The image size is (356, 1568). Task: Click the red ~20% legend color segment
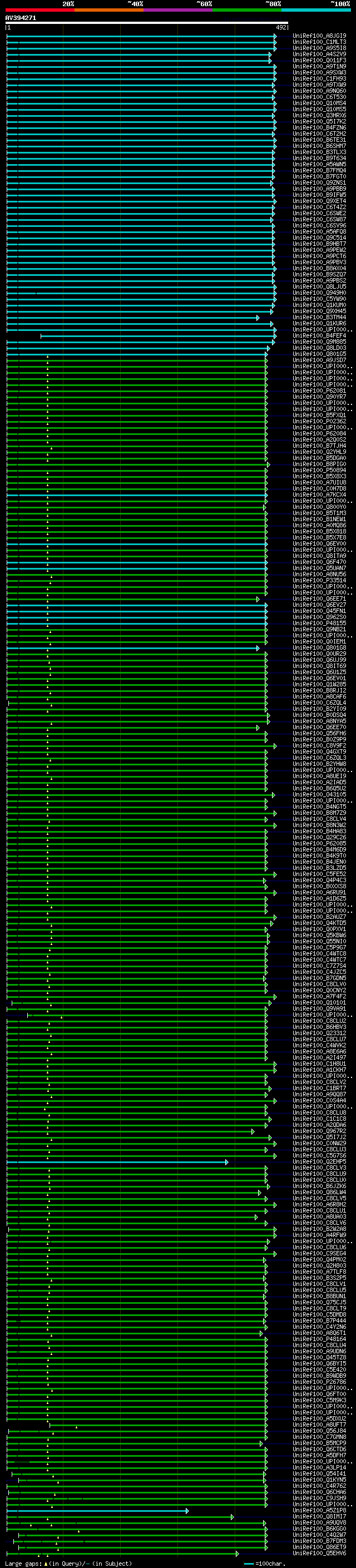[39, 10]
